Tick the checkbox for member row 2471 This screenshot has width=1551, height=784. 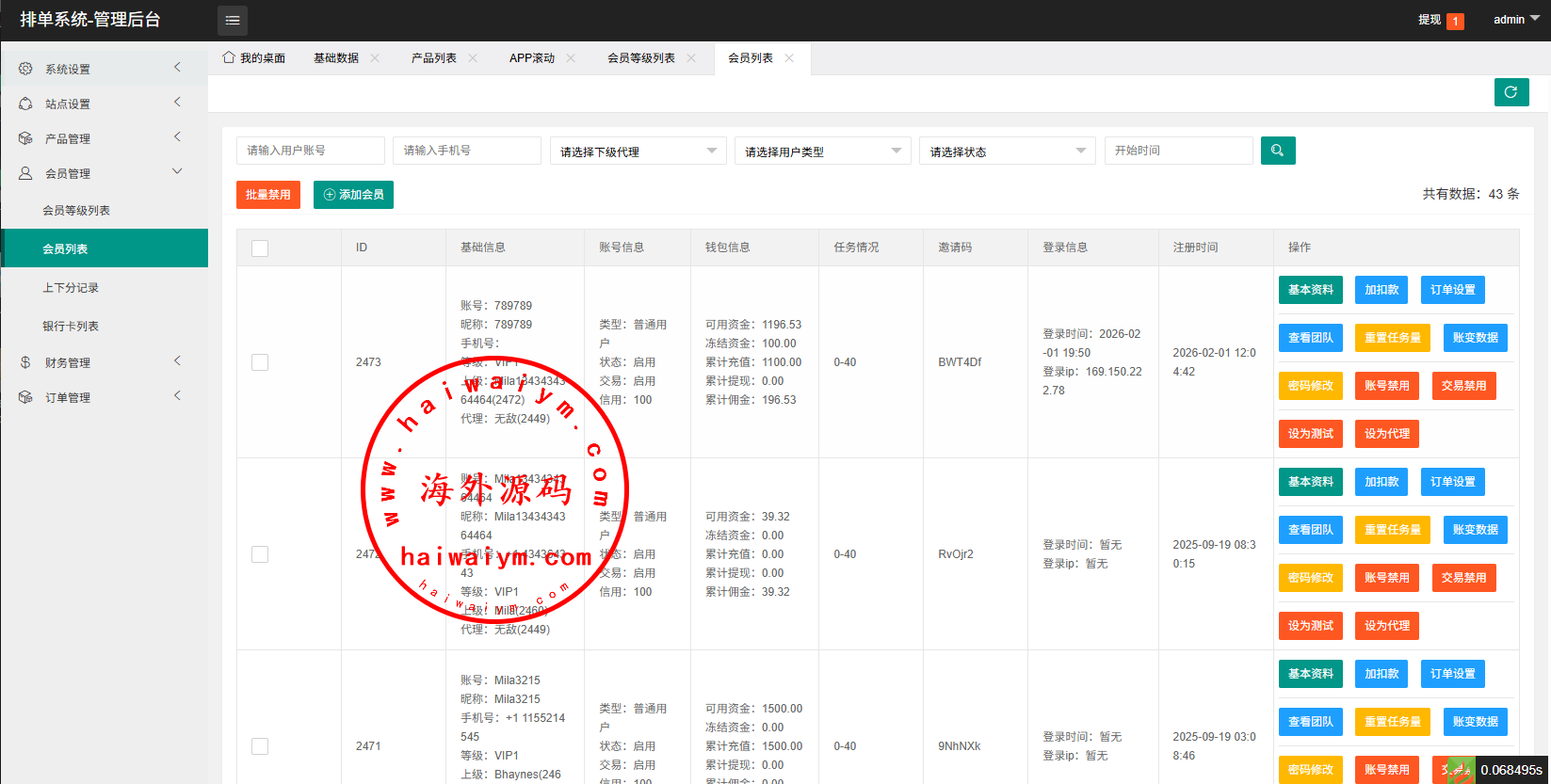260,746
